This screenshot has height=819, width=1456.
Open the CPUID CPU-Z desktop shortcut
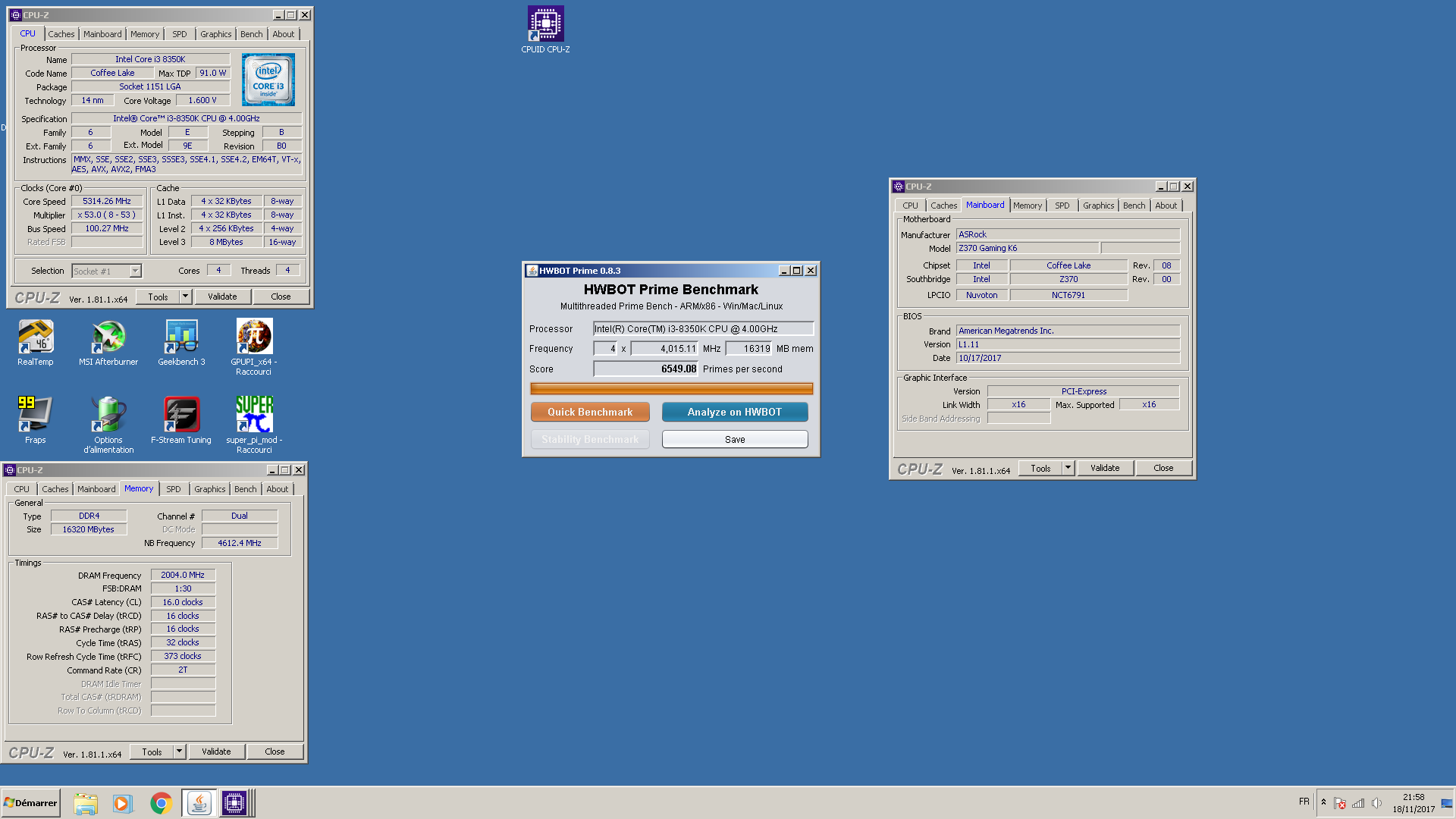click(x=545, y=30)
